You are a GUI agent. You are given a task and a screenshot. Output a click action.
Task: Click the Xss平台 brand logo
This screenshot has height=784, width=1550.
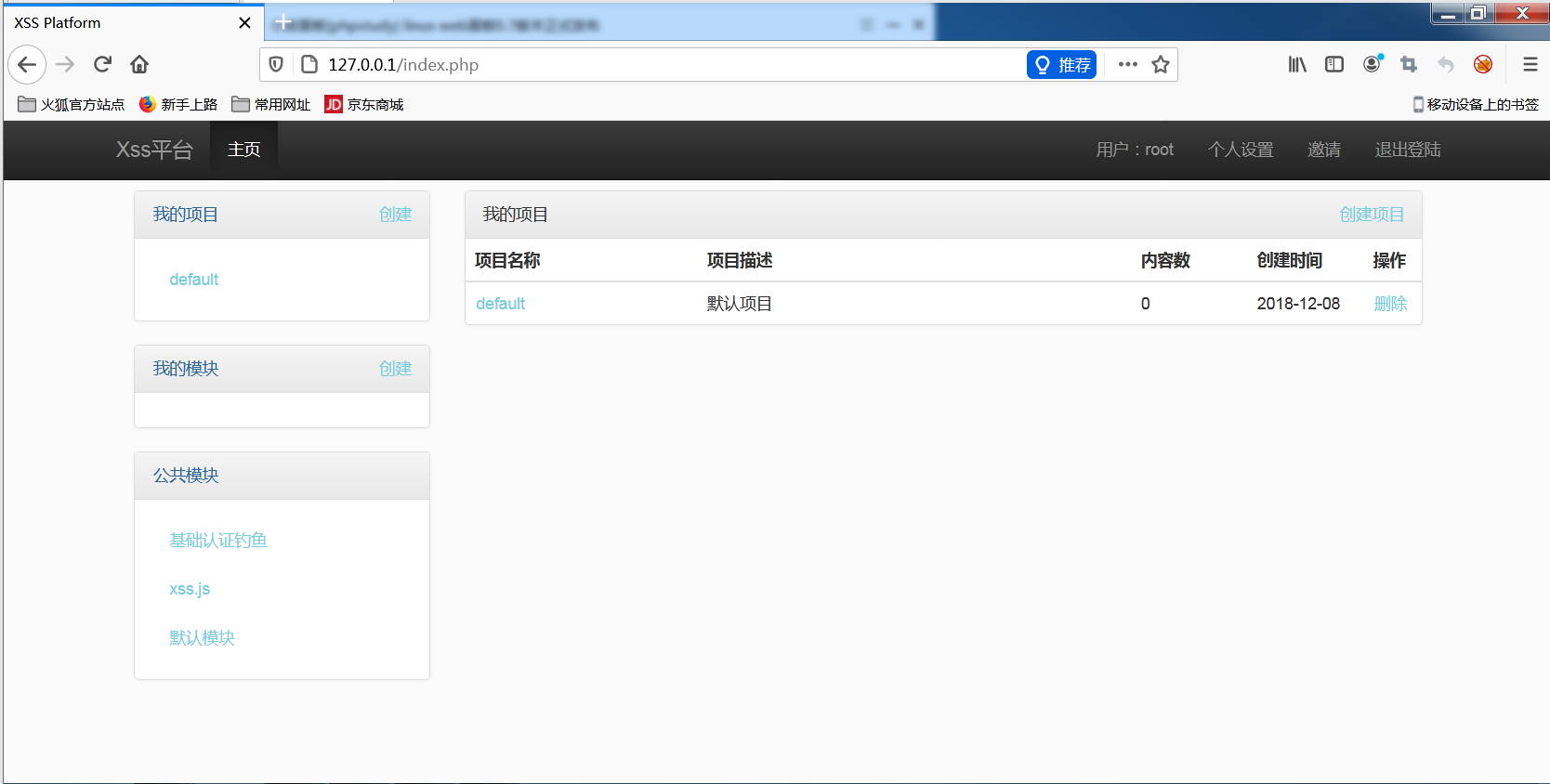click(154, 150)
